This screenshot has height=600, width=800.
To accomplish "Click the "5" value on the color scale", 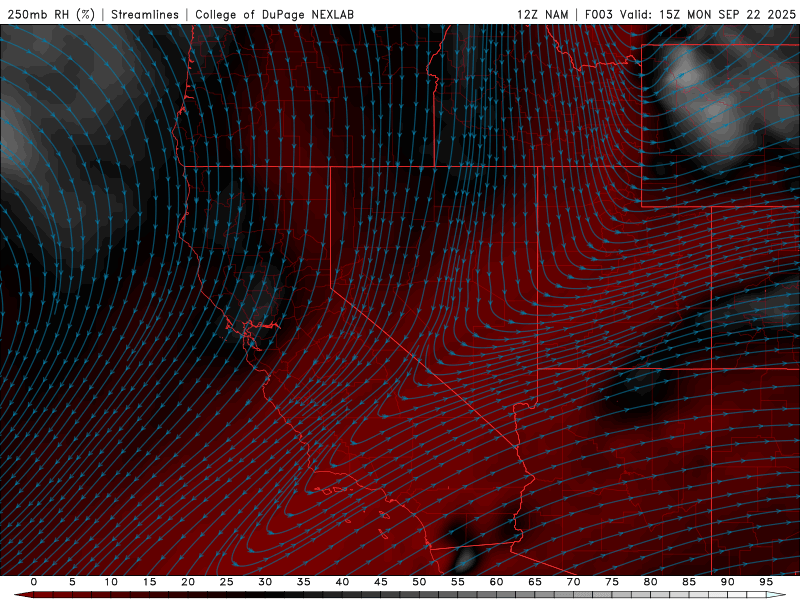I will click(72, 582).
